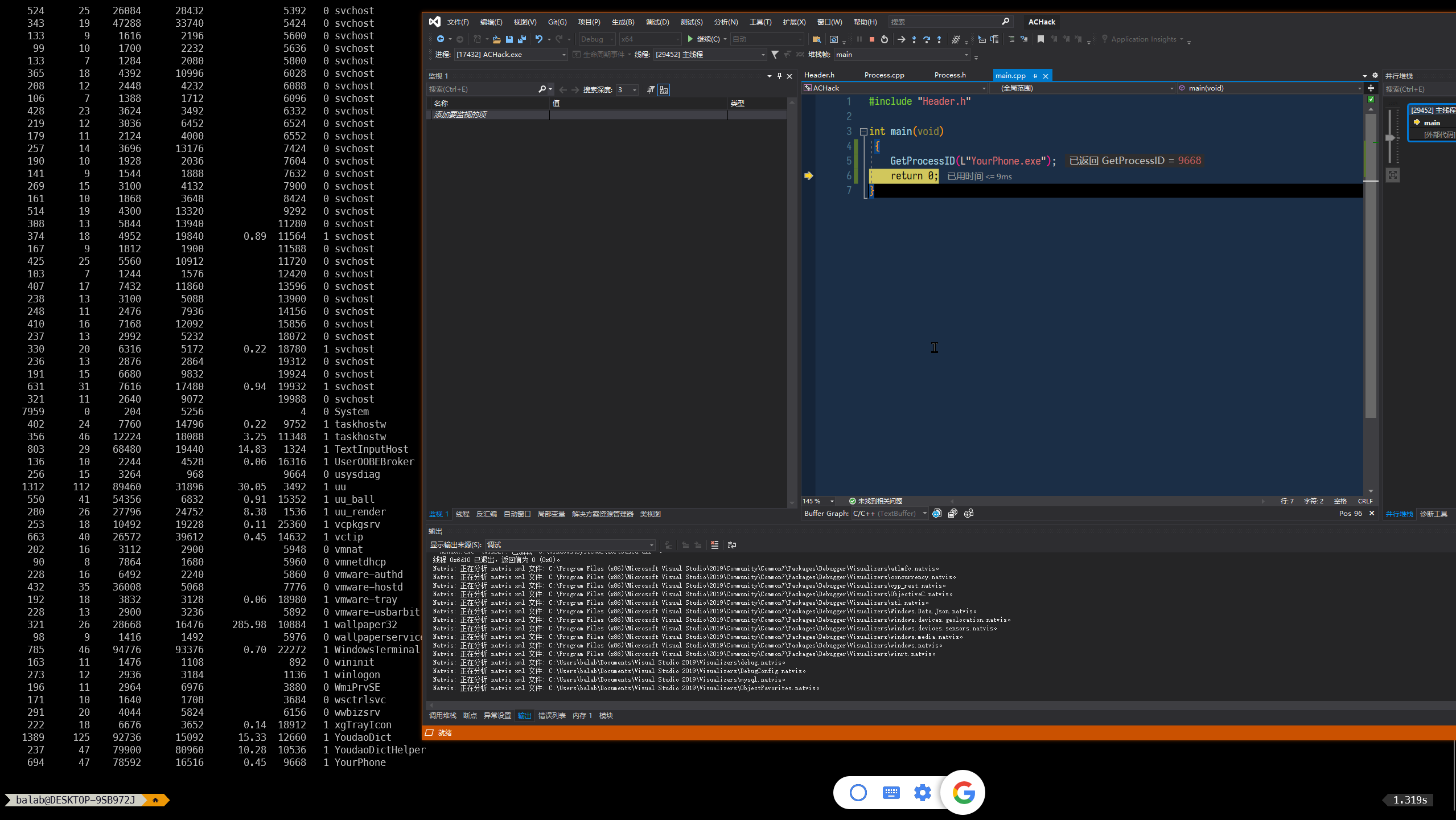
Task: Click the Step Over icon
Action: 927,39
